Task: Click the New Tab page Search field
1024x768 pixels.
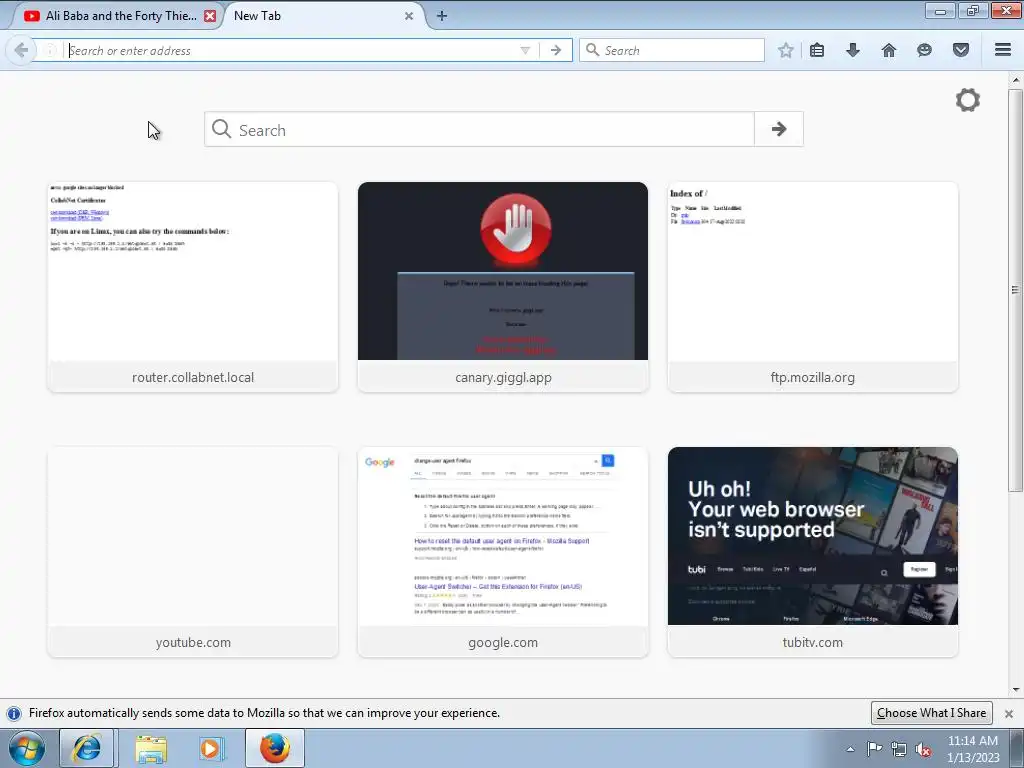Action: (x=479, y=129)
